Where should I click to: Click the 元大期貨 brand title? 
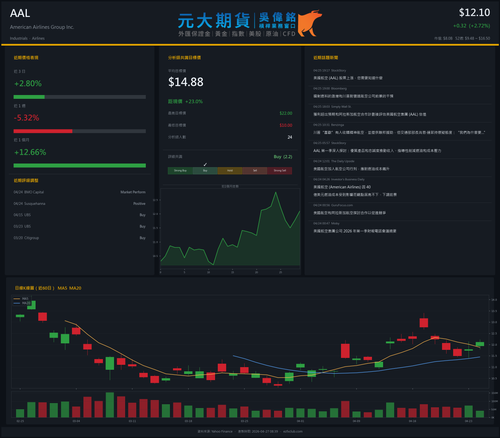click(214, 21)
